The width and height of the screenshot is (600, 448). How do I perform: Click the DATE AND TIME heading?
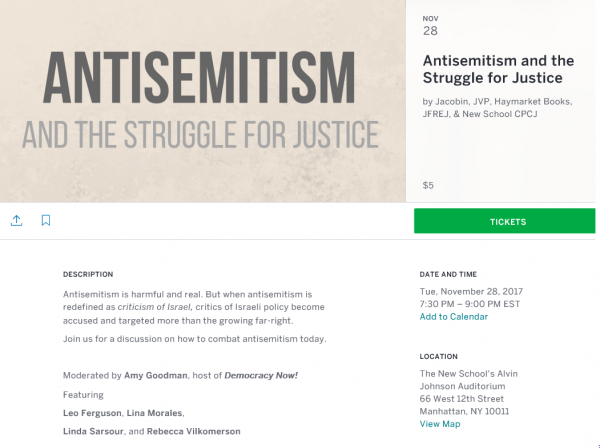448,274
